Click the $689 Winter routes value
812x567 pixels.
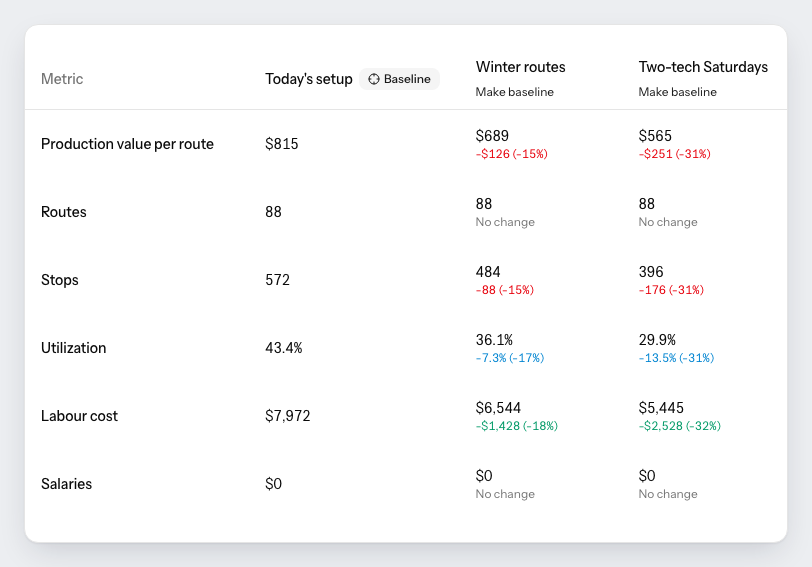(492, 136)
